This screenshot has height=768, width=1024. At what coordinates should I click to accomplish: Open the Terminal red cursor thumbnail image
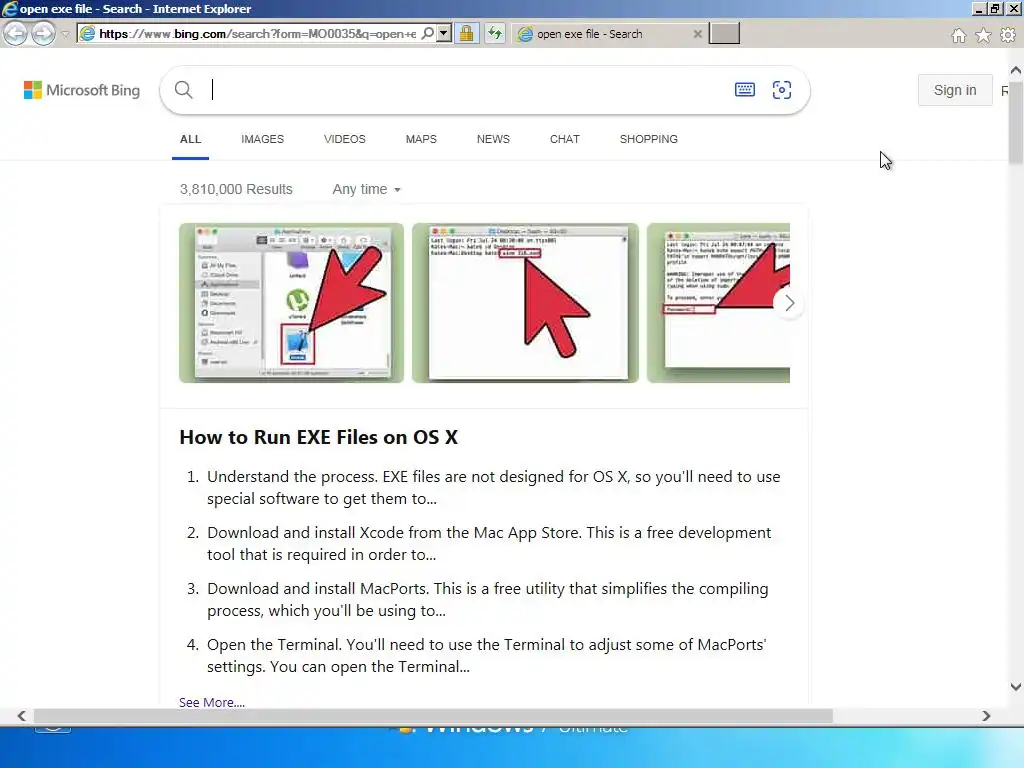[525, 303]
